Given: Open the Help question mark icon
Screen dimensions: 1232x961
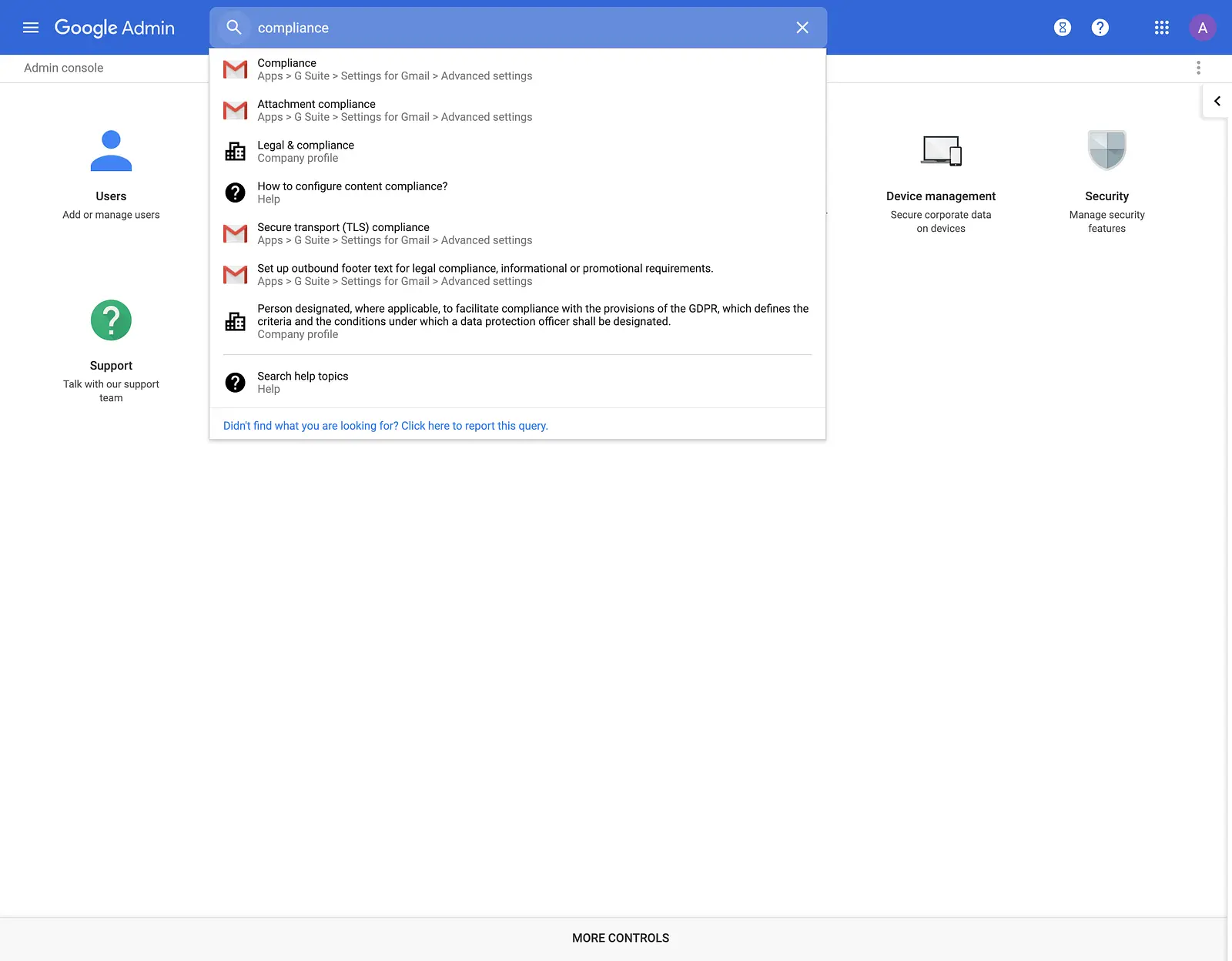Looking at the screenshot, I should click(1100, 28).
